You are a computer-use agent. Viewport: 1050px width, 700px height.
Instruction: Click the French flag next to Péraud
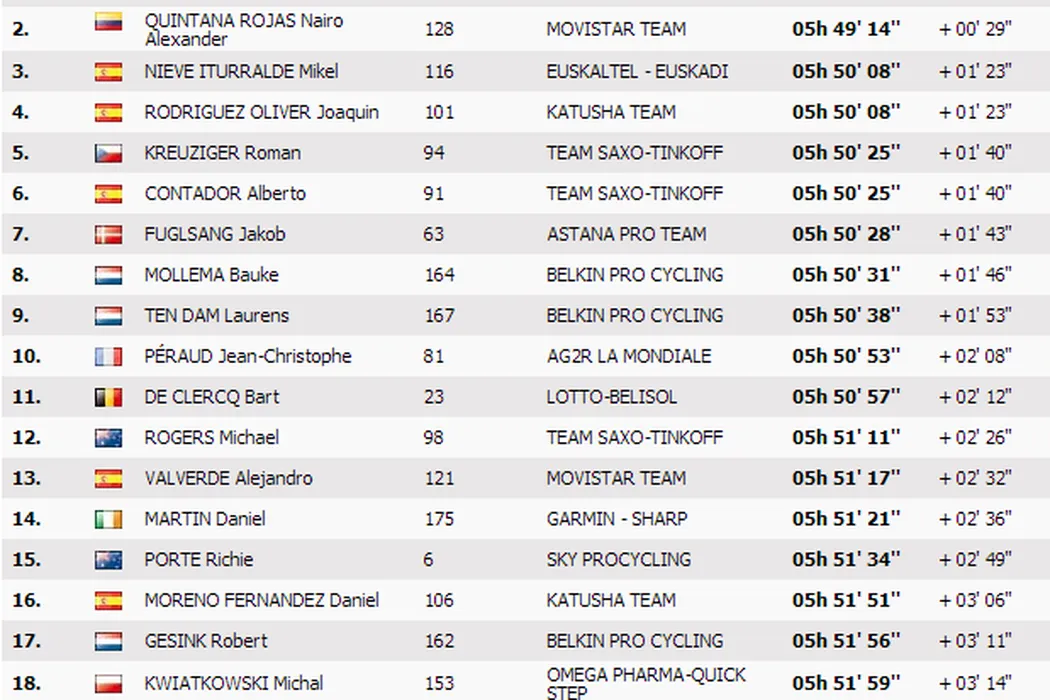[x=108, y=356]
